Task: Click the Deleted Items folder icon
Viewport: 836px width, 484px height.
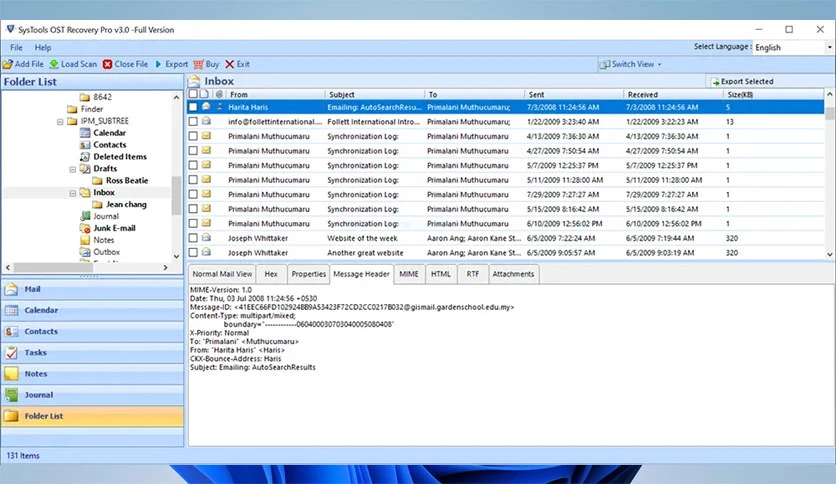Action: (85, 157)
